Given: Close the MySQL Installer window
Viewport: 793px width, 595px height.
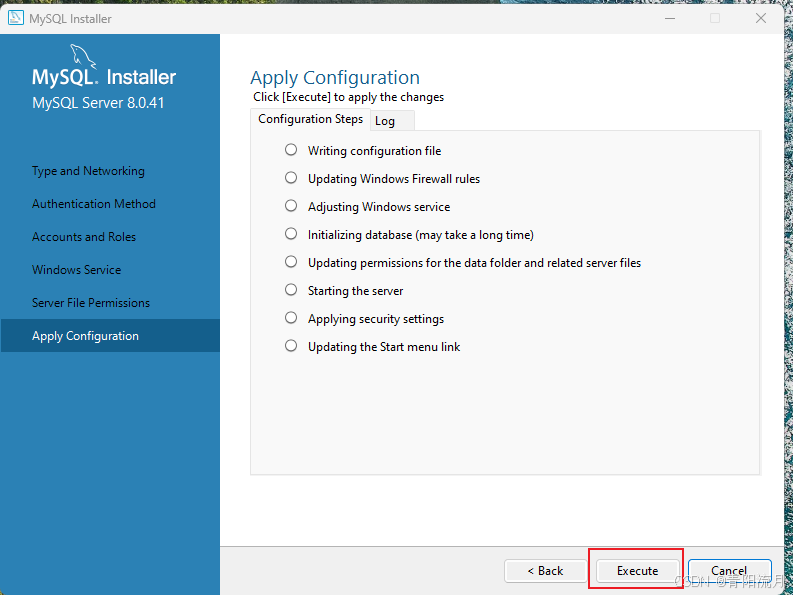Looking at the screenshot, I should 761,18.
